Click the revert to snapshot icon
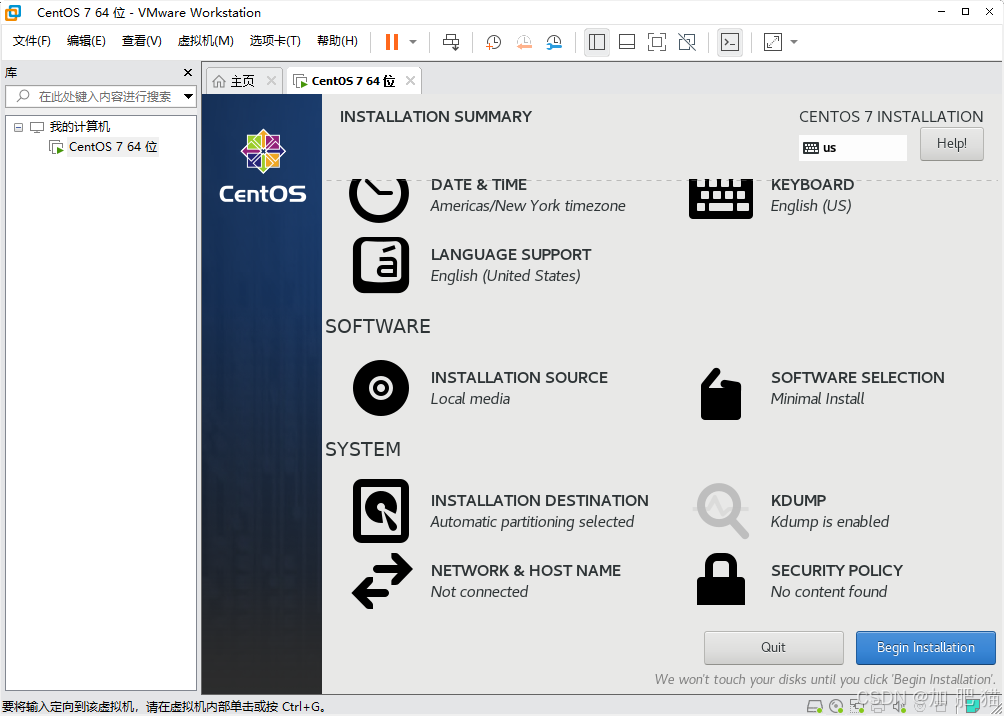Screen dimensions: 1004x716 tap(524, 42)
